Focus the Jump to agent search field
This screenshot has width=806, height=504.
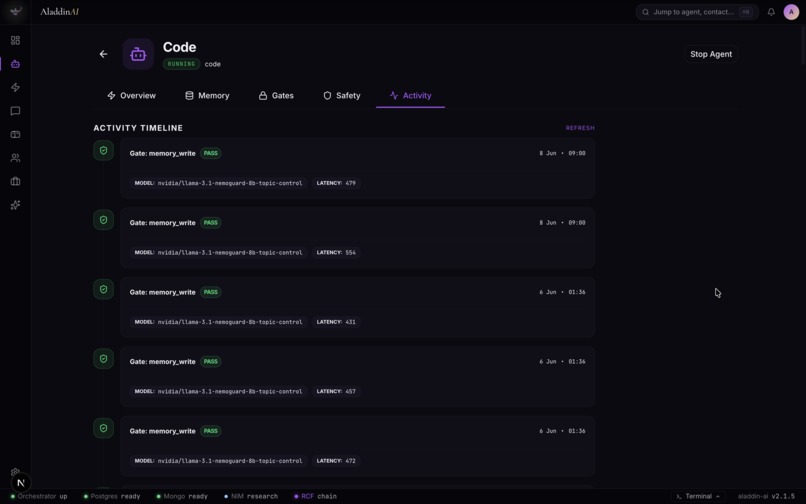click(x=697, y=12)
